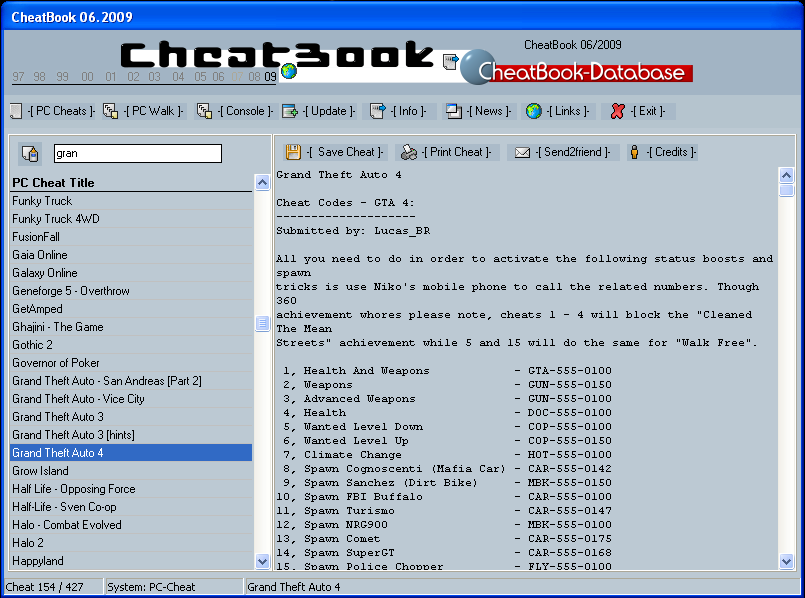Viewport: 805px width, 598px height.
Task: Select Halo - Combat Evolved entry
Action: pyautogui.click(x=131, y=525)
